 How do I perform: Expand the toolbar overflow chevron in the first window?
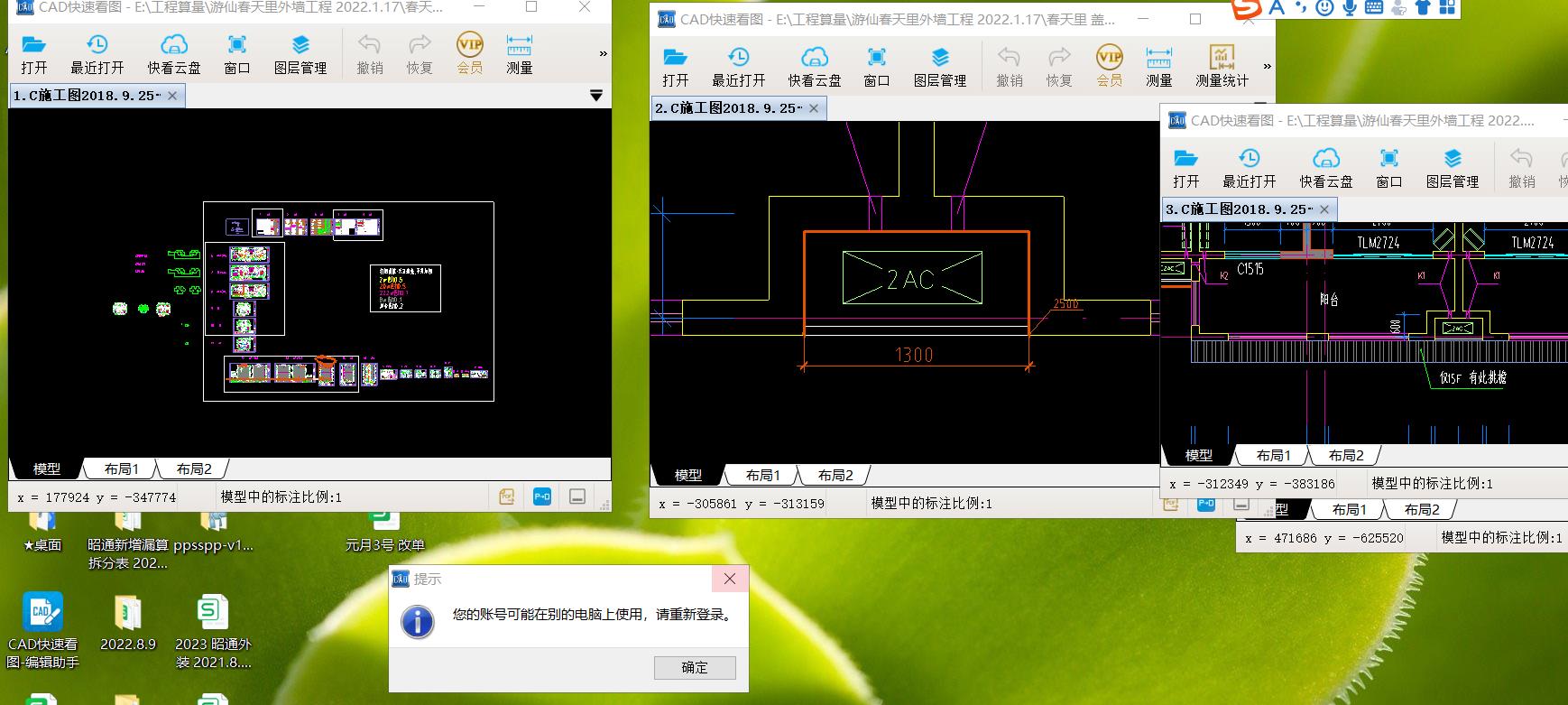click(603, 54)
